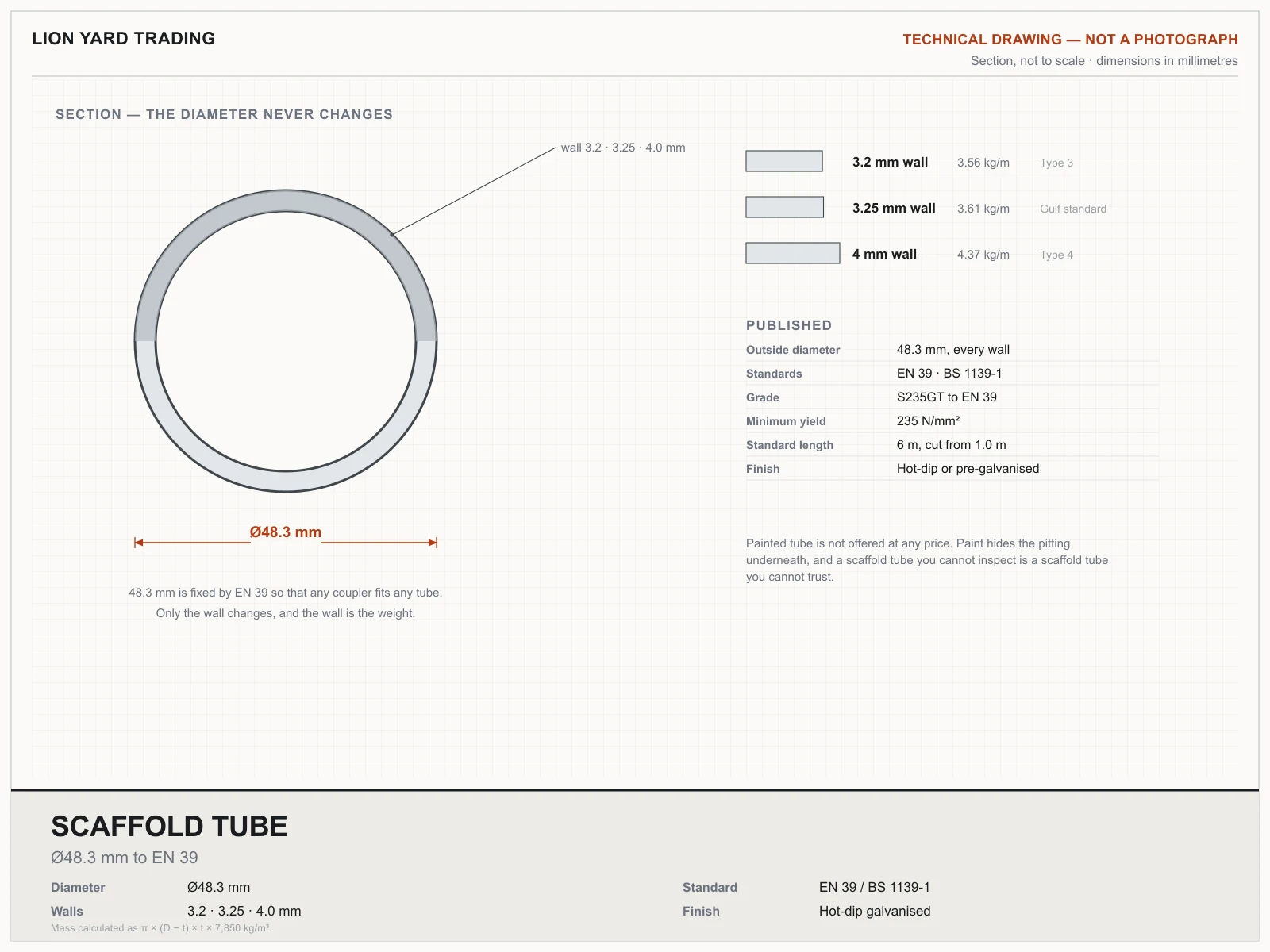This screenshot has height=952, width=1270.
Task: Click the Standard length row value
Action: click(952, 445)
